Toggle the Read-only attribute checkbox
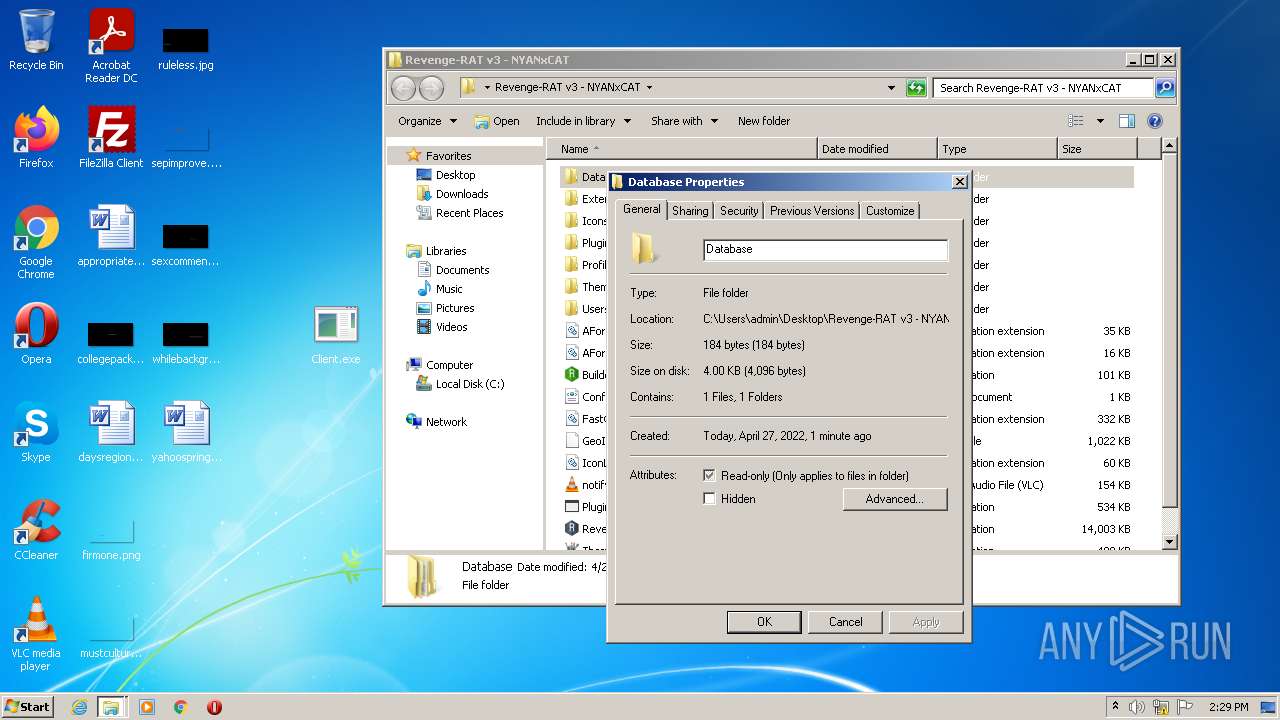The width and height of the screenshot is (1280, 720). 710,476
